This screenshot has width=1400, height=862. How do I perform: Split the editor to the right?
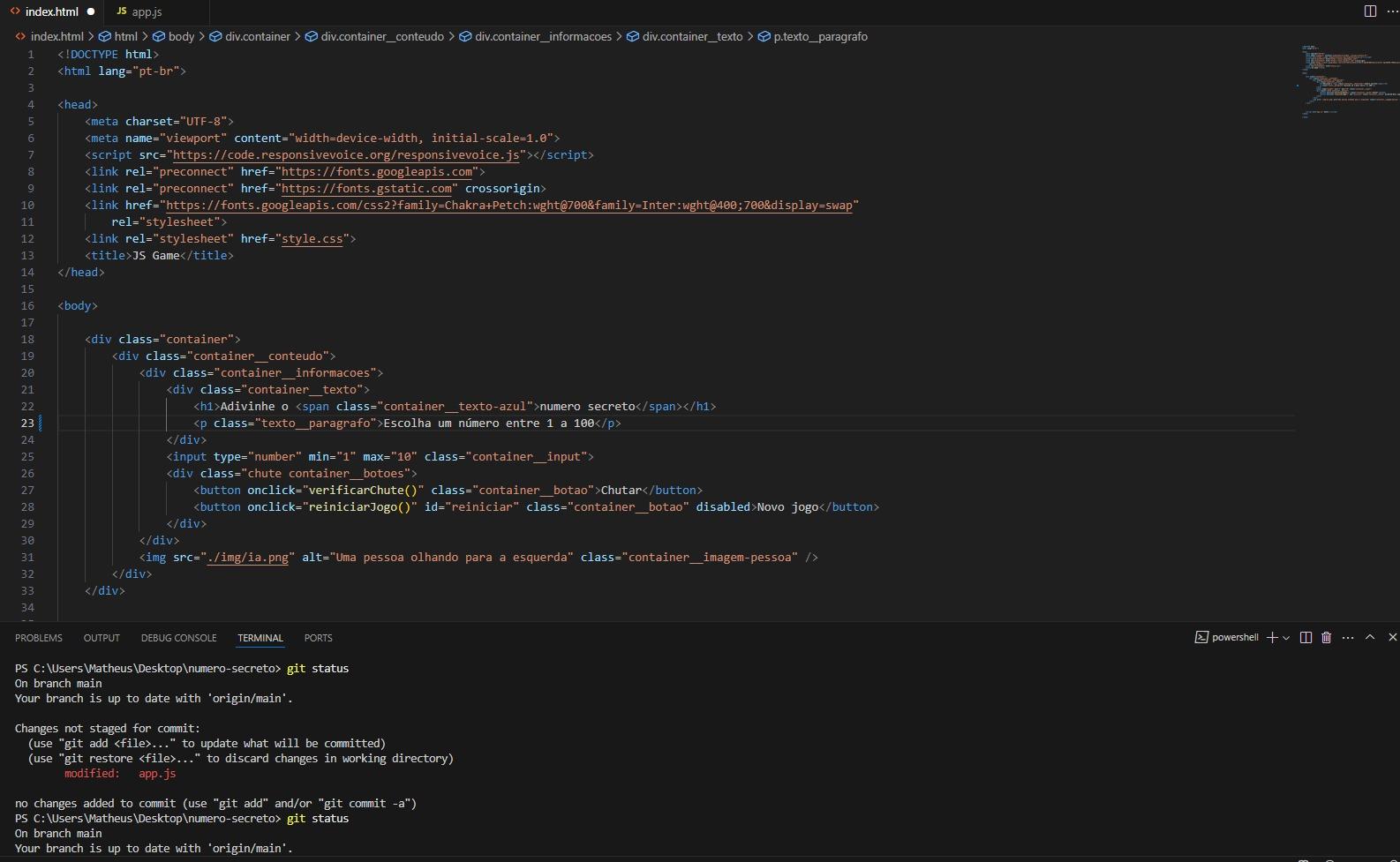(x=1370, y=11)
